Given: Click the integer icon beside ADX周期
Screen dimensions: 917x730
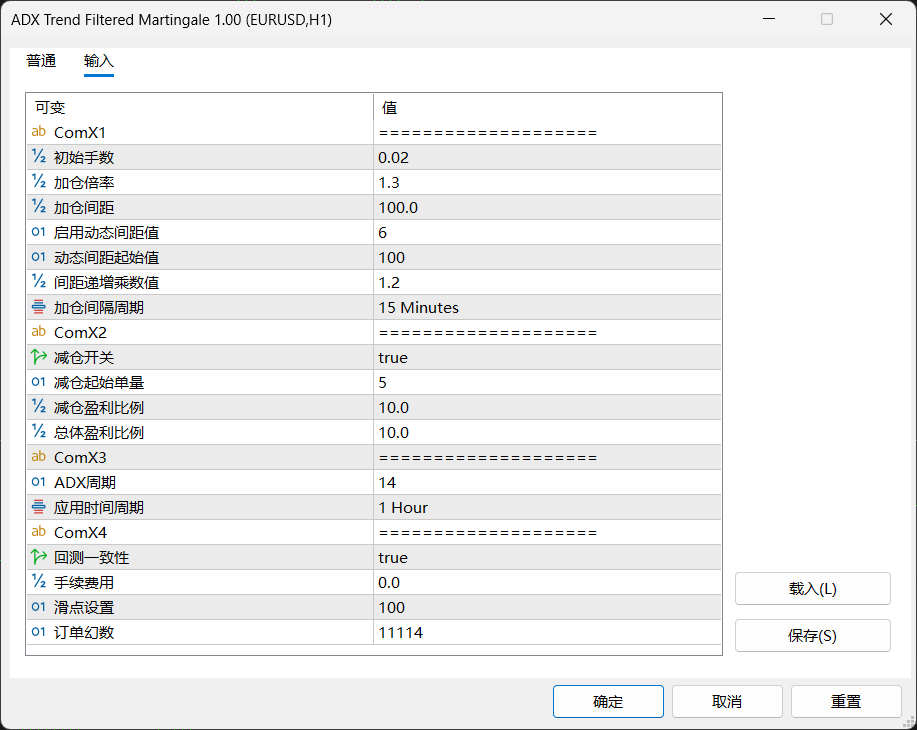Looking at the screenshot, I should (x=39, y=482).
